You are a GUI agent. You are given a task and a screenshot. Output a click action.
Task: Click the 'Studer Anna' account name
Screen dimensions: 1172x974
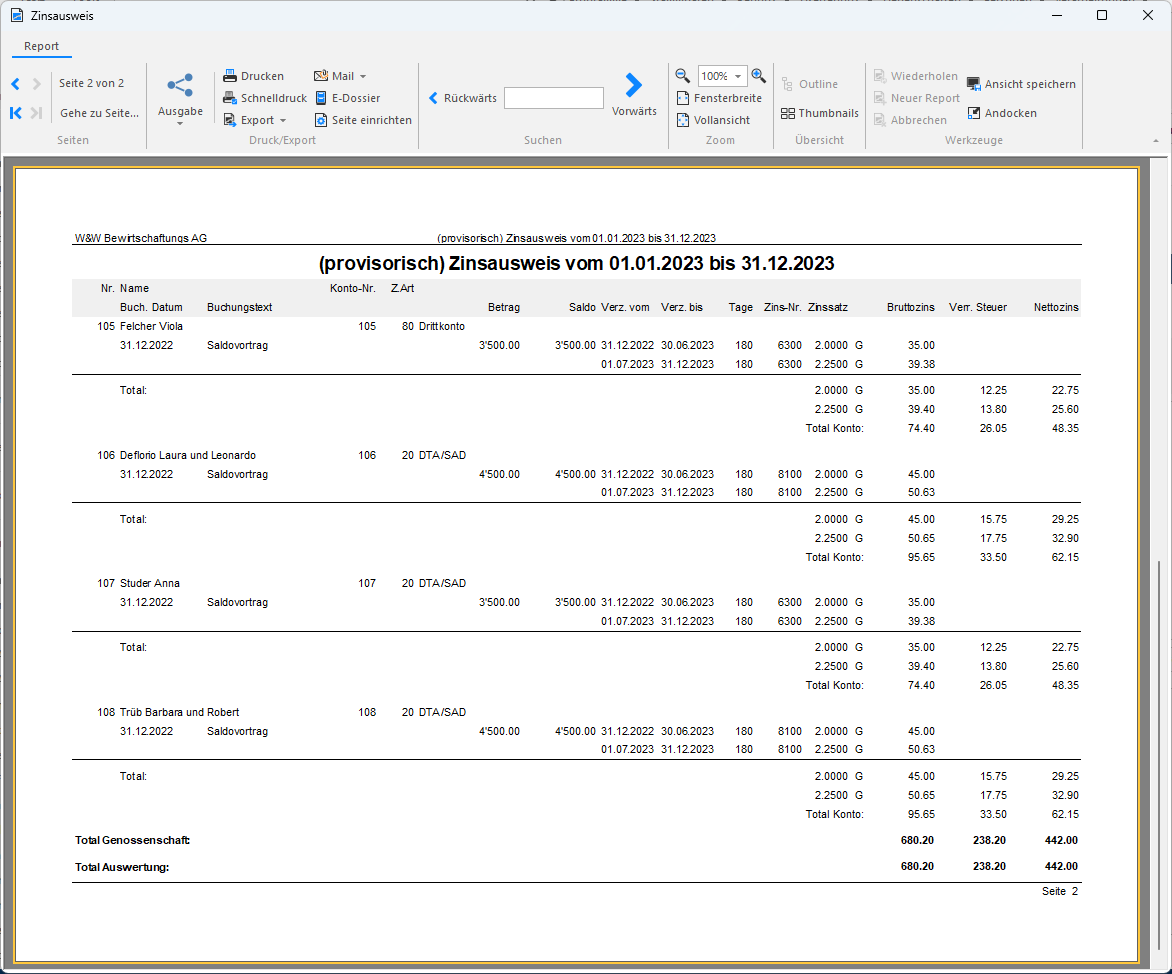[x=149, y=583]
